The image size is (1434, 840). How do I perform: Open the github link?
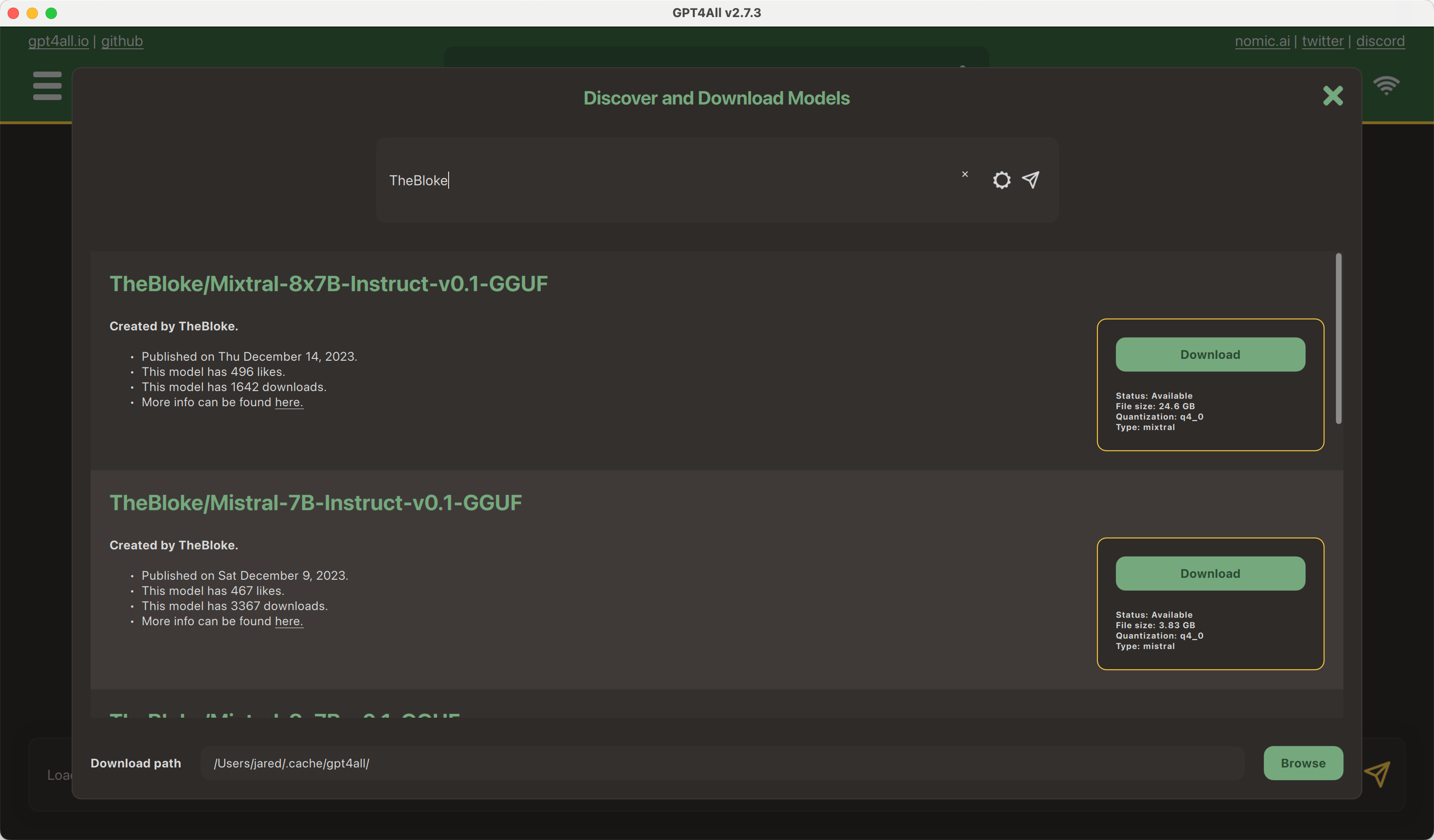pos(122,41)
